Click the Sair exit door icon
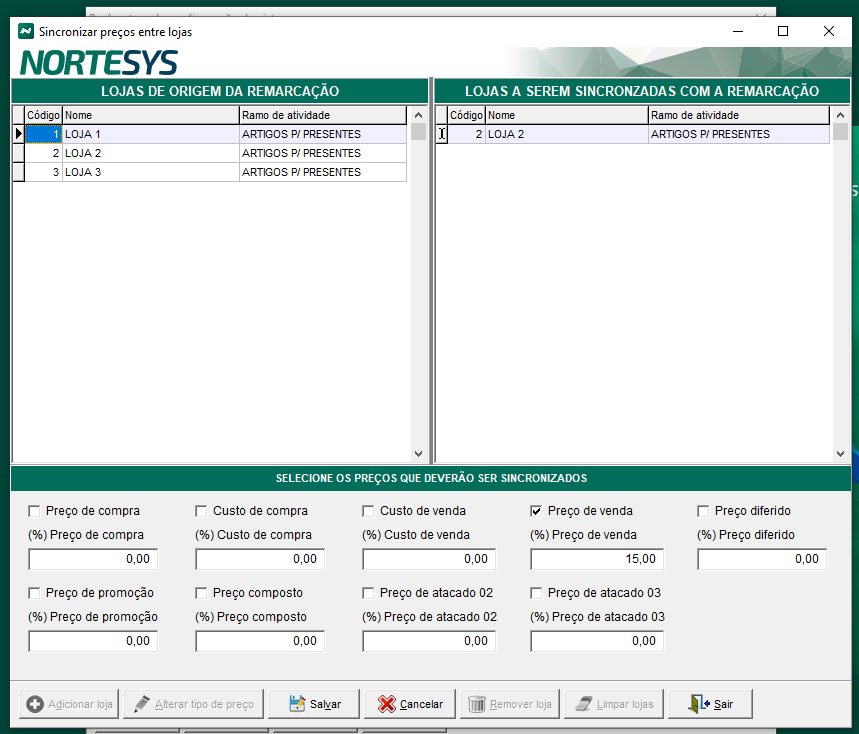The height and width of the screenshot is (734, 859). [699, 704]
